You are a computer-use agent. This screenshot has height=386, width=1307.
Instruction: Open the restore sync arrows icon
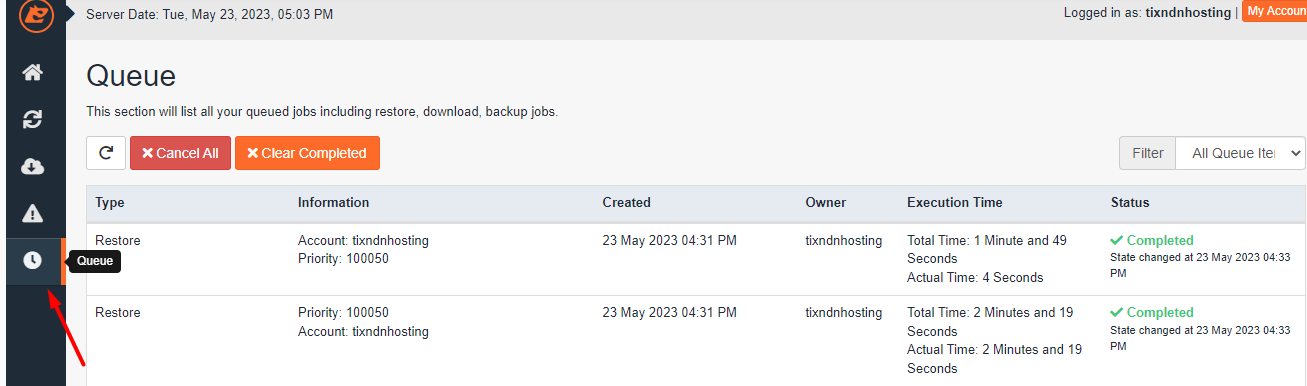[x=33, y=119]
